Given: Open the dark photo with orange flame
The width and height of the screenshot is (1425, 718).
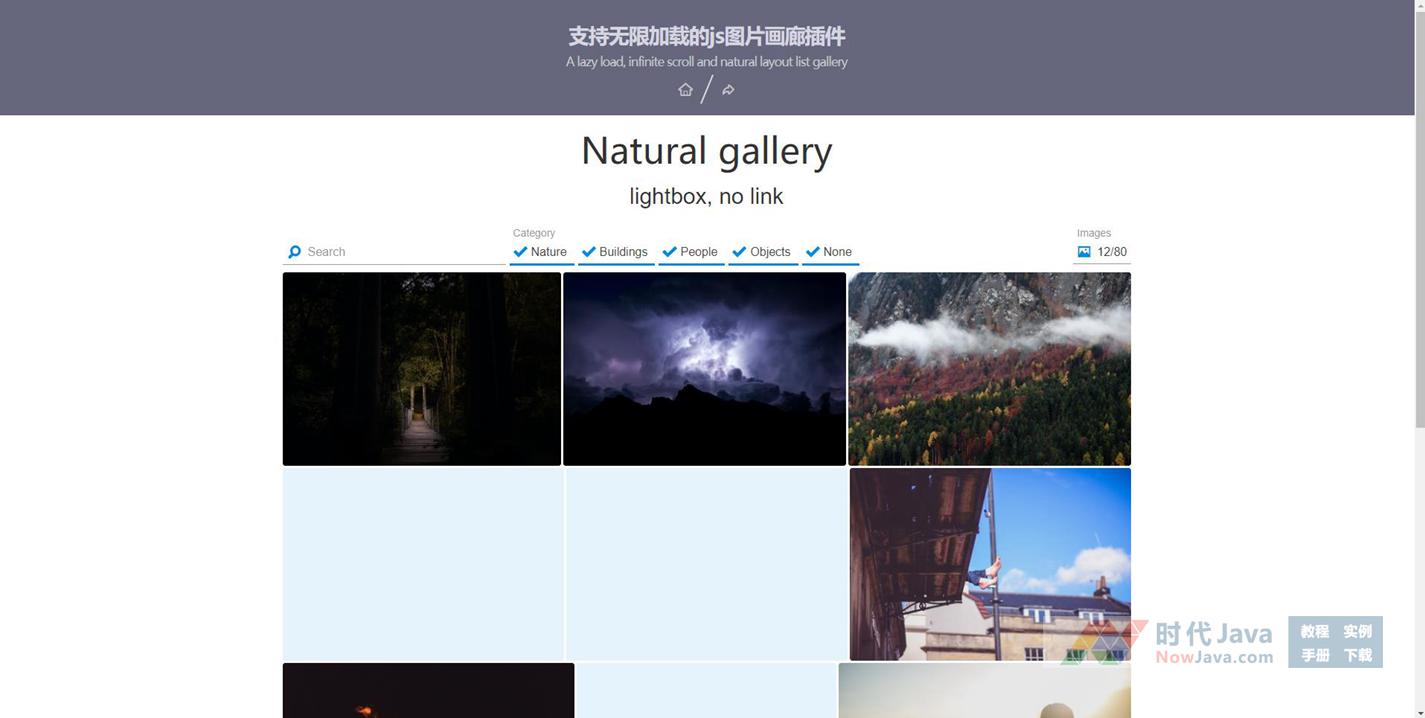Looking at the screenshot, I should [428, 692].
